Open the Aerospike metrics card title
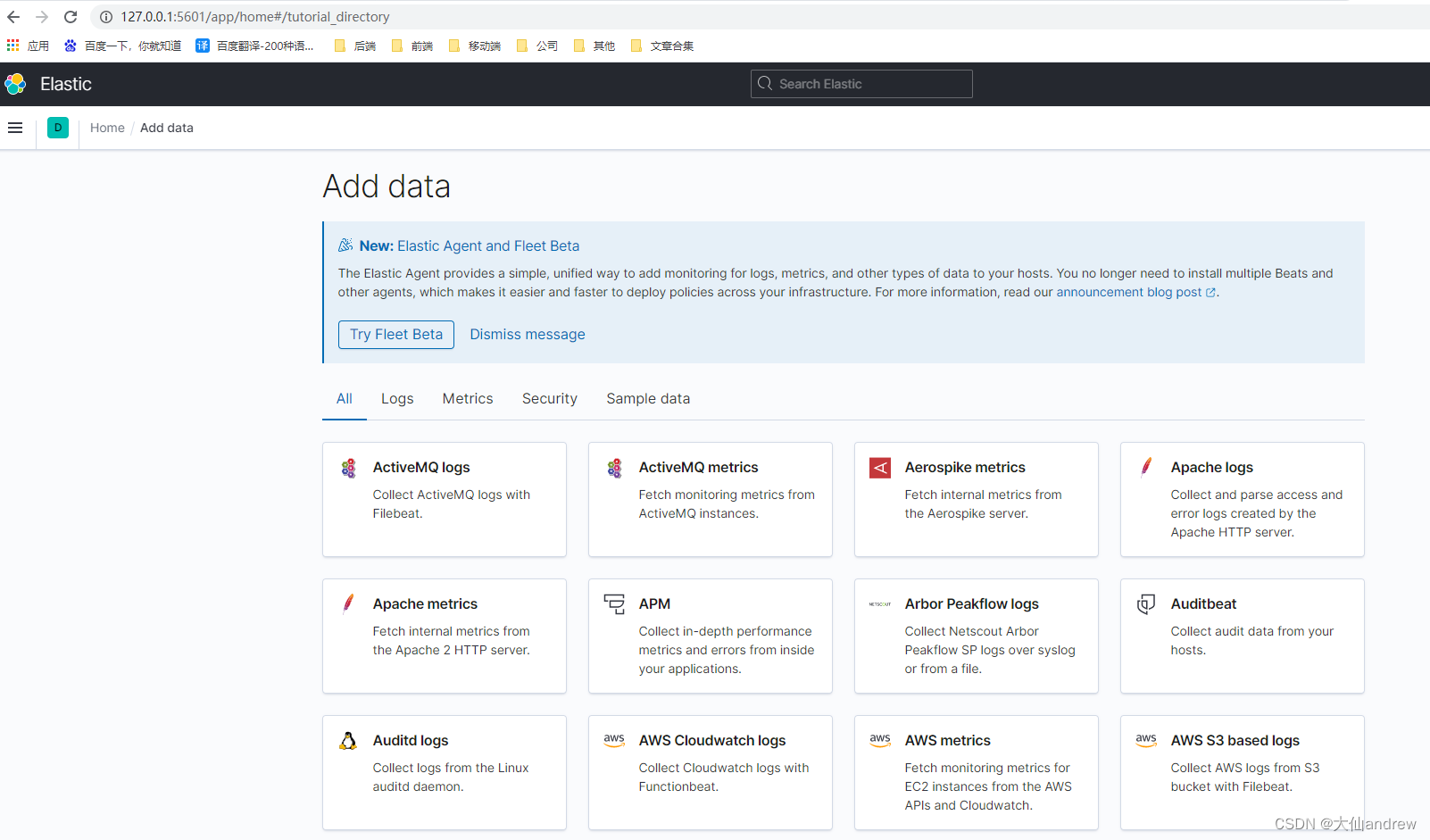Screen dimensions: 1430x840 click(x=965, y=468)
